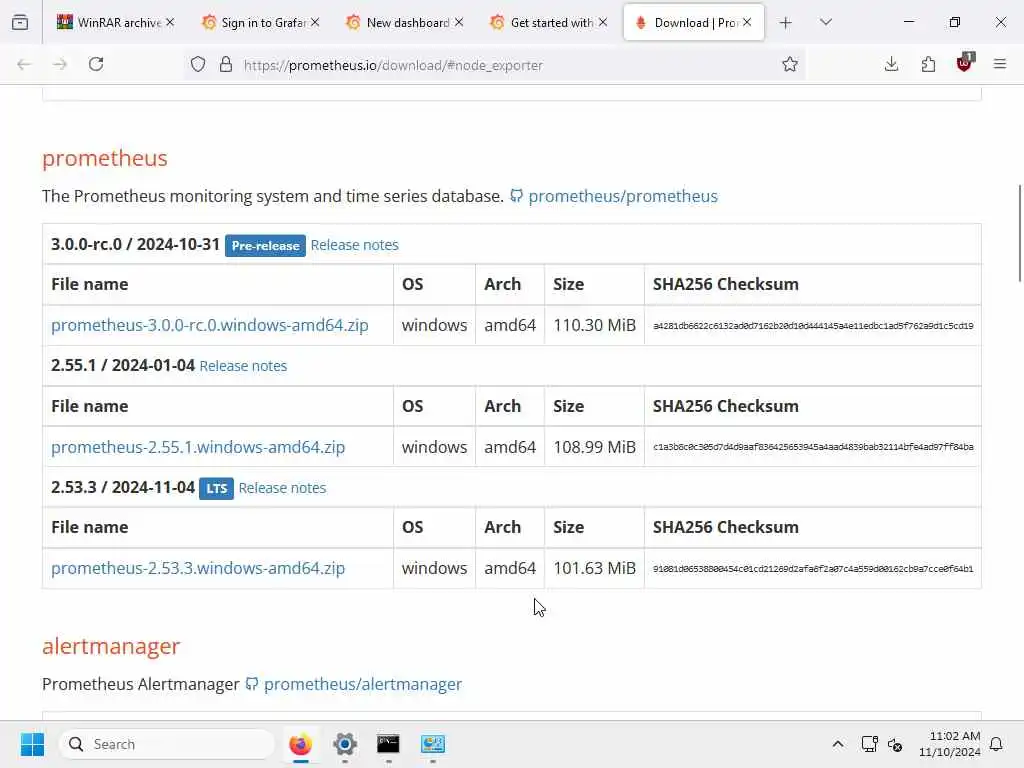Show hidden system tray icons
This screenshot has height=768, width=1024.
(838, 744)
